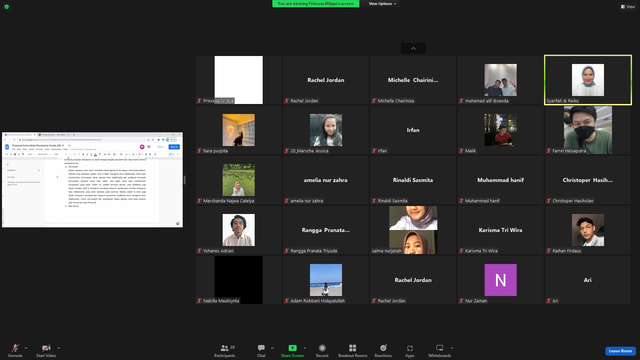Expand arrow next to Whiteboards
This screenshot has height=360, width=640.
pos(452,348)
